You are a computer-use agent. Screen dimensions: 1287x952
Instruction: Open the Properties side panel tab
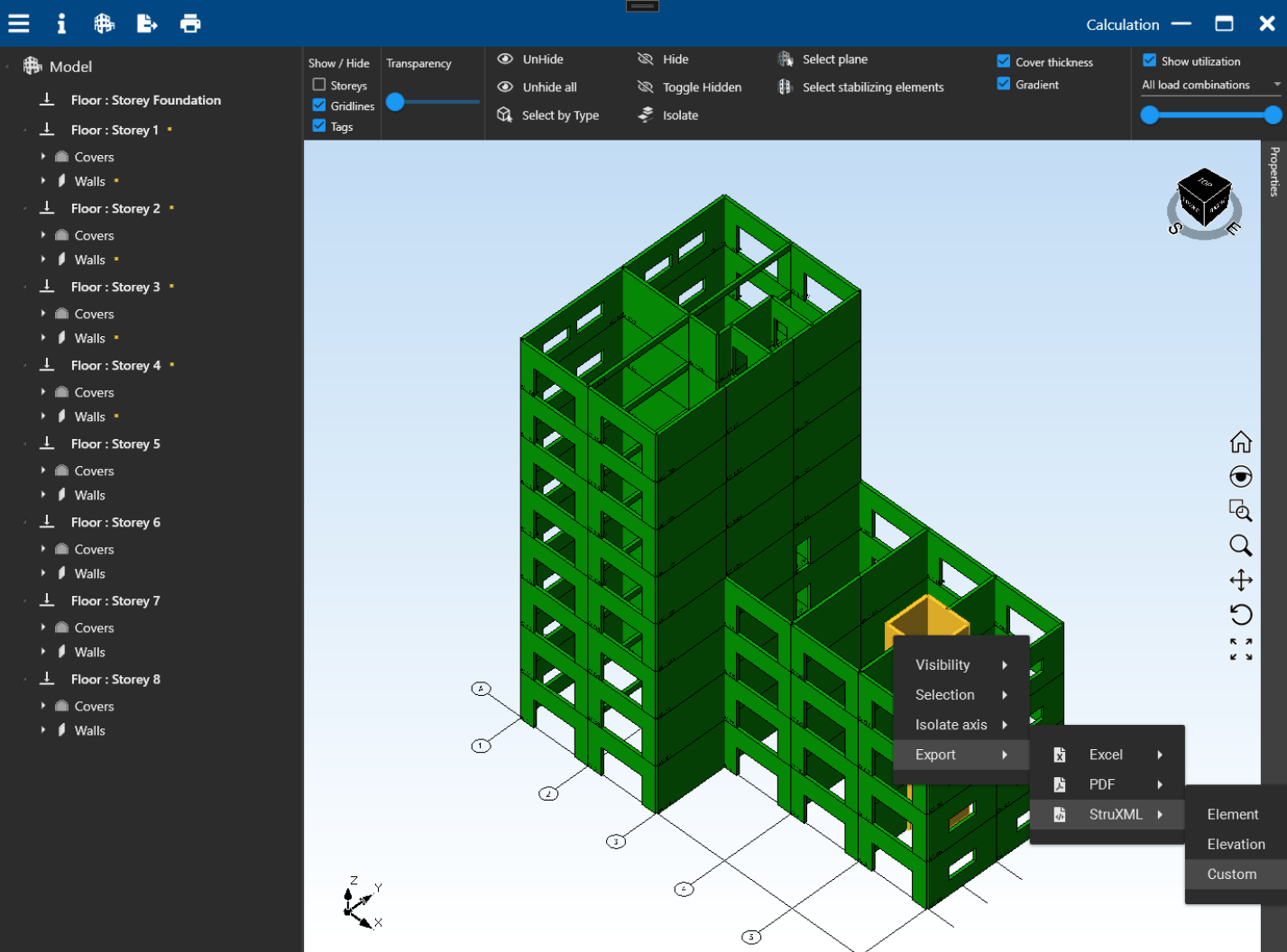(x=1274, y=171)
